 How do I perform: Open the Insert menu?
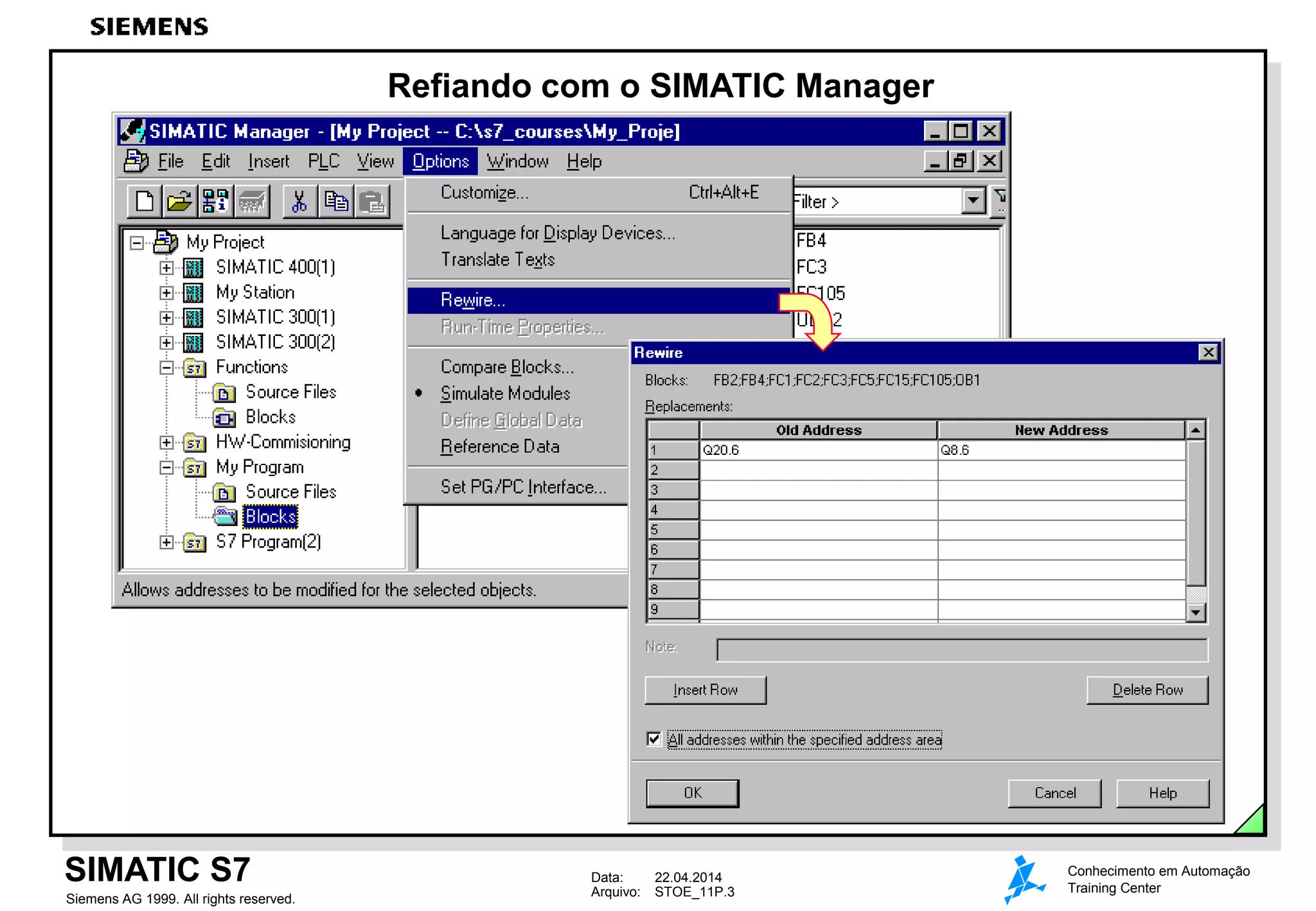[269, 161]
